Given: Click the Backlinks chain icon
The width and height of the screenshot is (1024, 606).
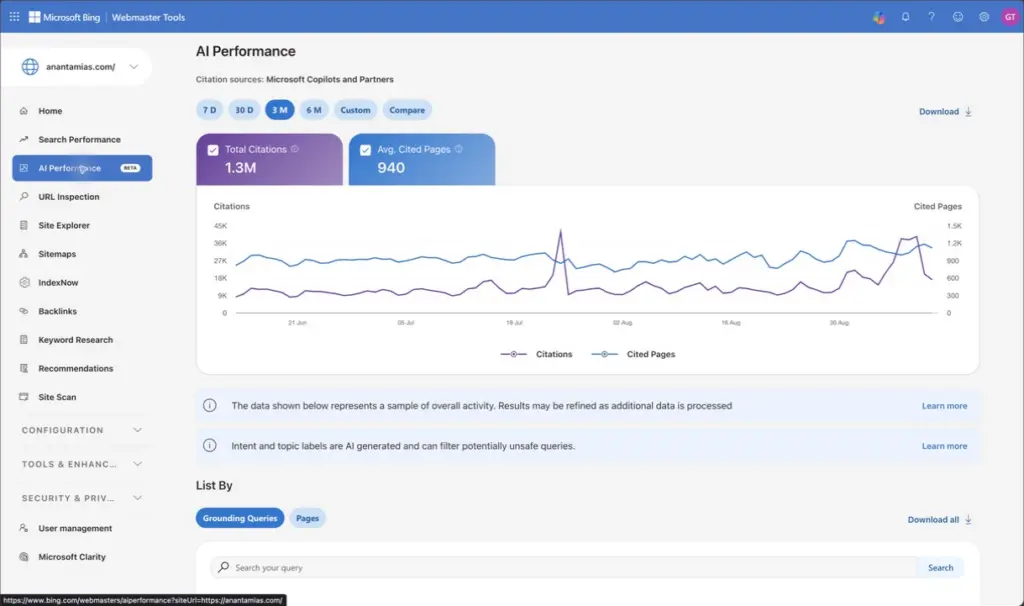Looking at the screenshot, I should point(24,311).
